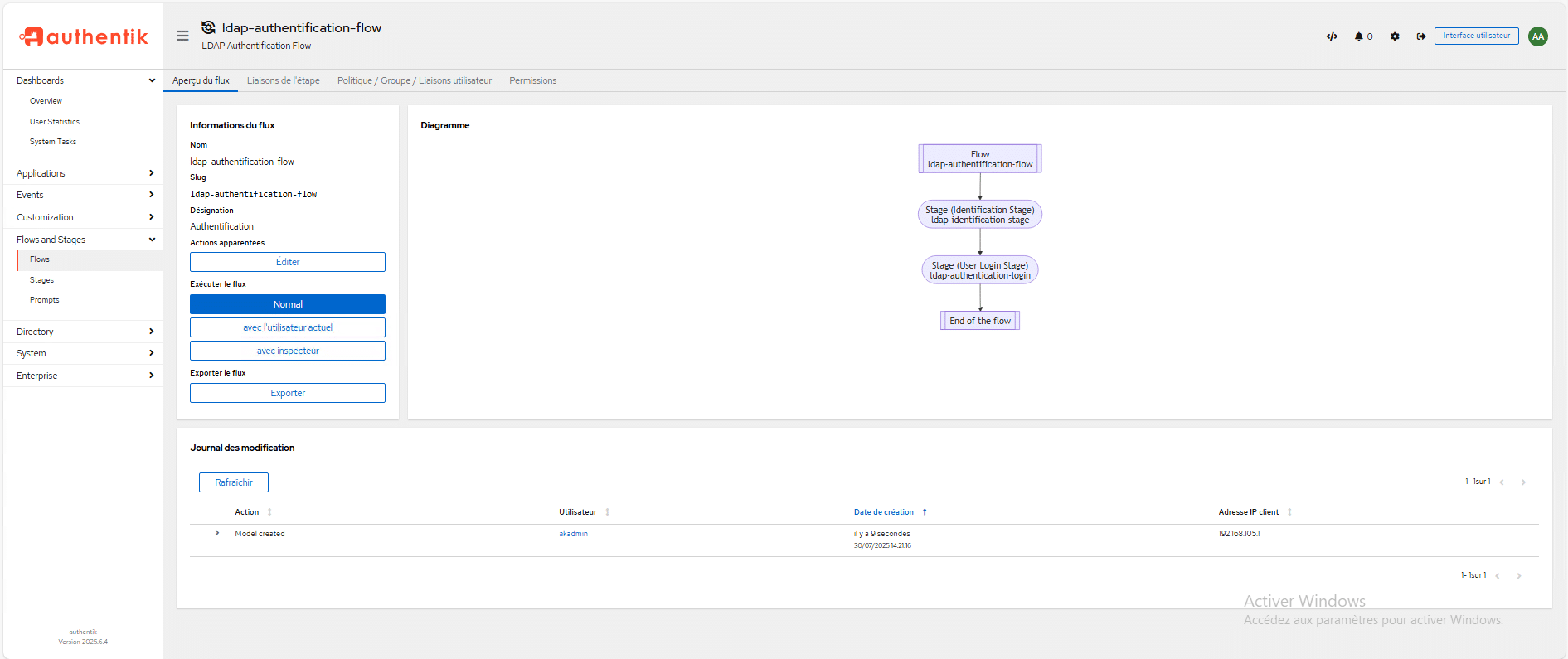Sort the Action column
The width and height of the screenshot is (1568, 659).
(x=269, y=512)
